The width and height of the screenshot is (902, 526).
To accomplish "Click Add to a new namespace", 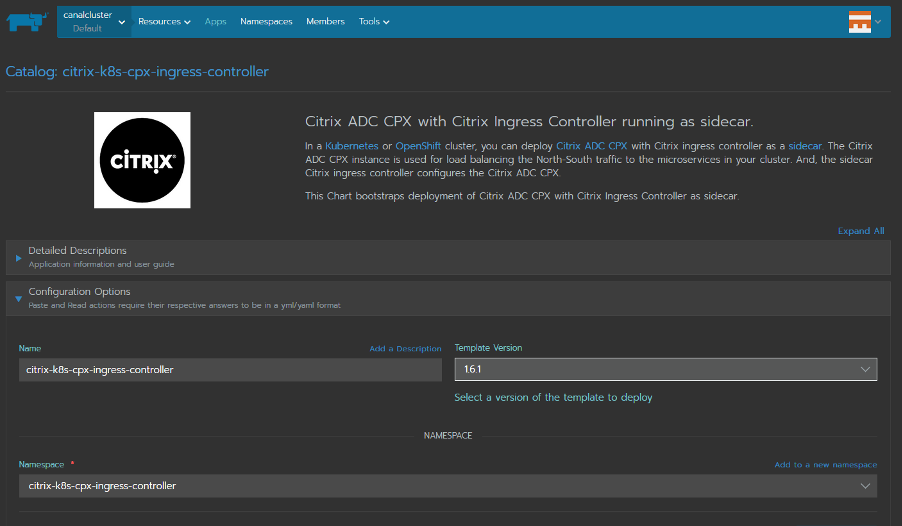I will (825, 465).
